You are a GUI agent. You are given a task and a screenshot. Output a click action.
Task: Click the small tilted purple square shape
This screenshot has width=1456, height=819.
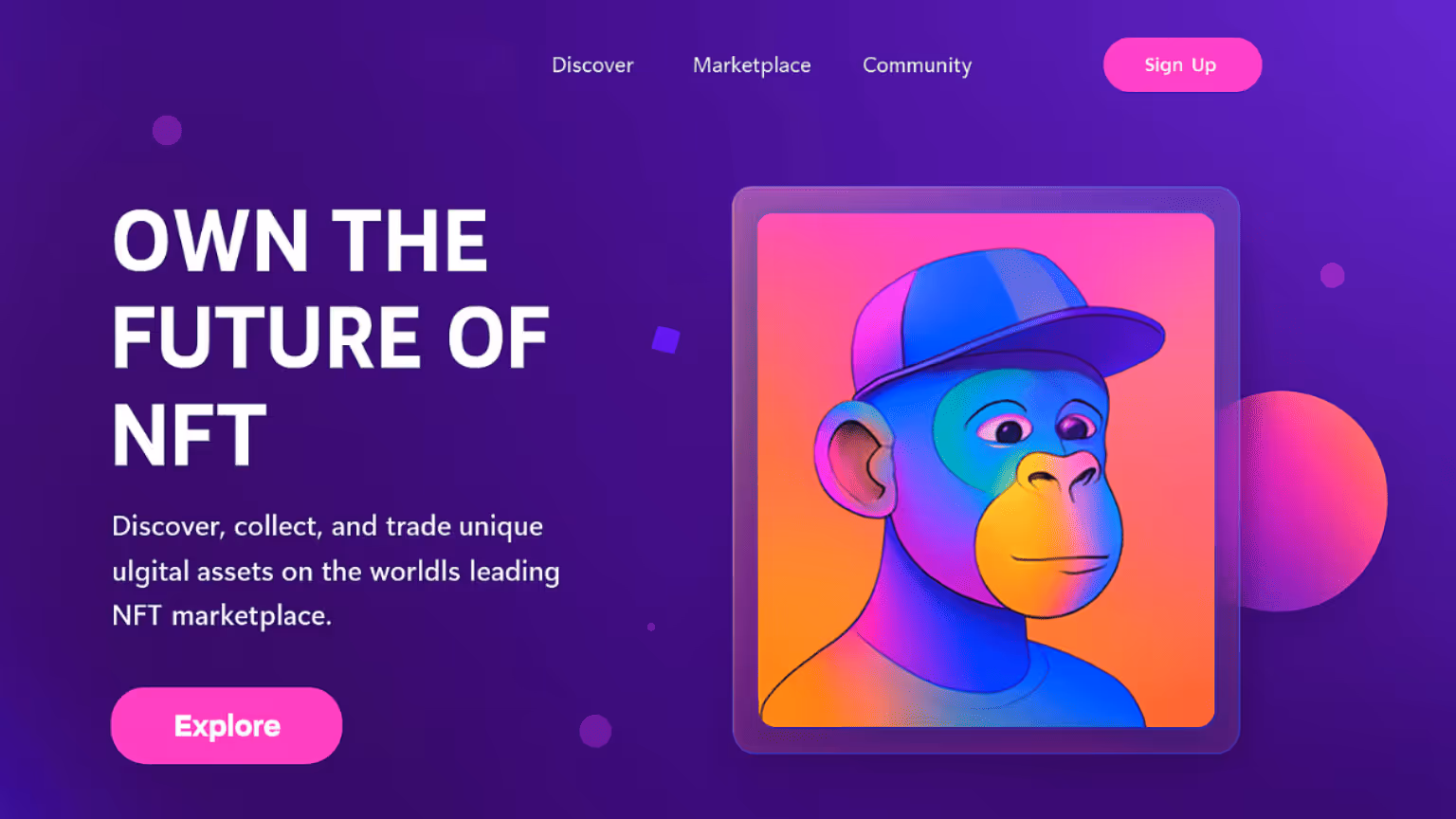(665, 339)
